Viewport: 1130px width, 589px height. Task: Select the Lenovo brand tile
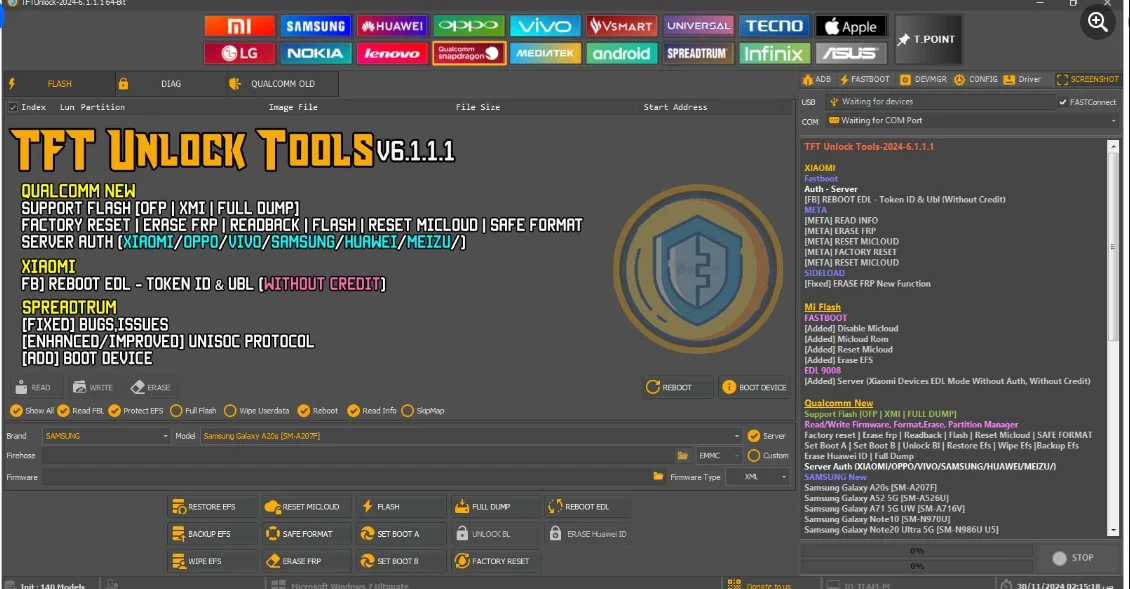point(392,53)
